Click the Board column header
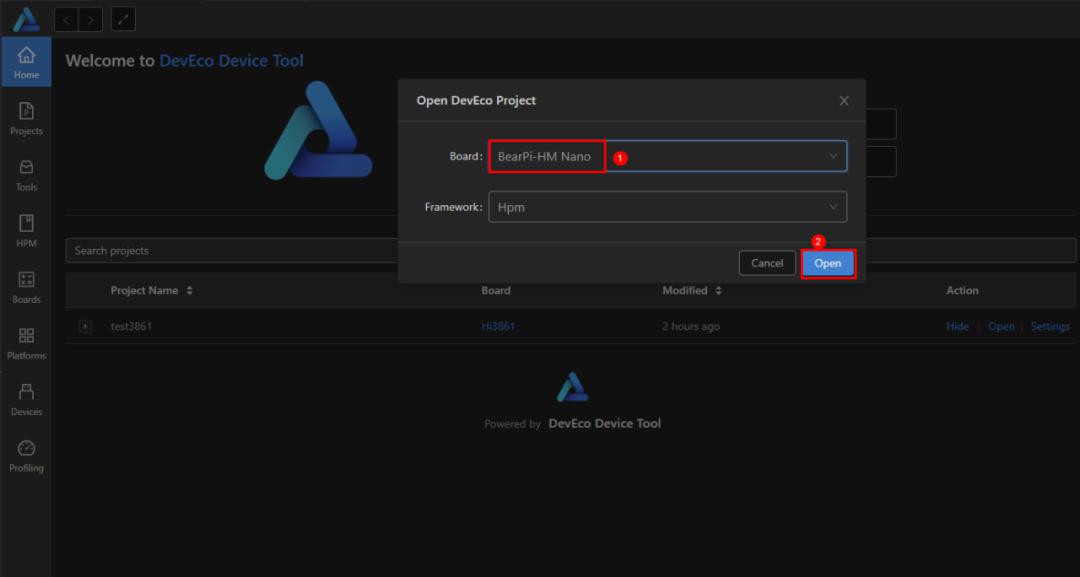 pyautogui.click(x=496, y=291)
